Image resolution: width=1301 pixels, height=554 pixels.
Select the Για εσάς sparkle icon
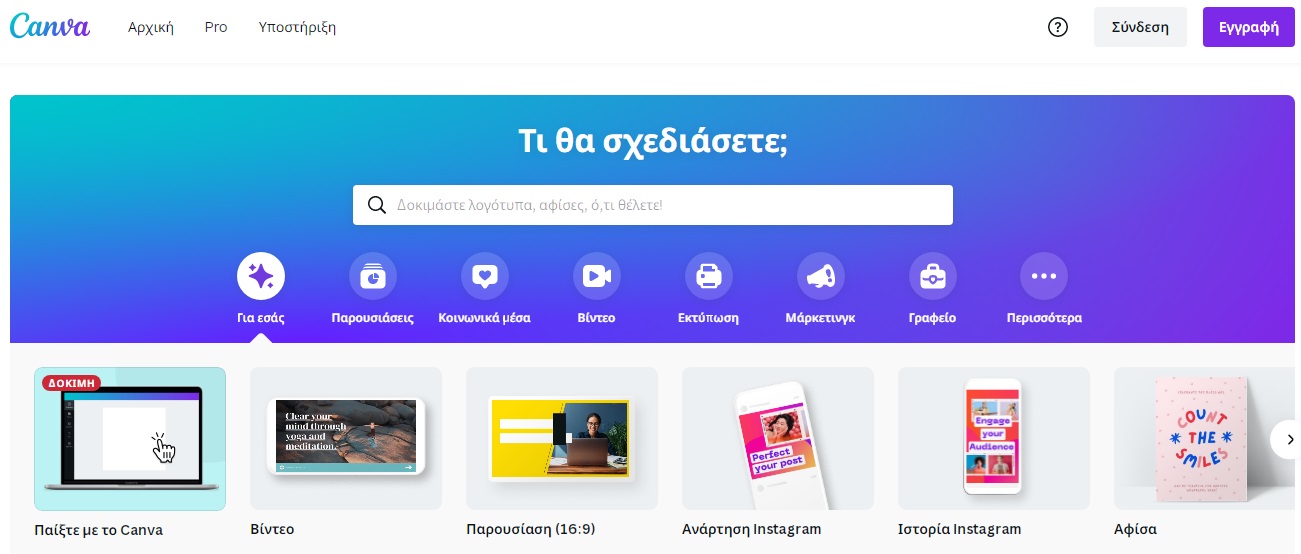pos(261,276)
